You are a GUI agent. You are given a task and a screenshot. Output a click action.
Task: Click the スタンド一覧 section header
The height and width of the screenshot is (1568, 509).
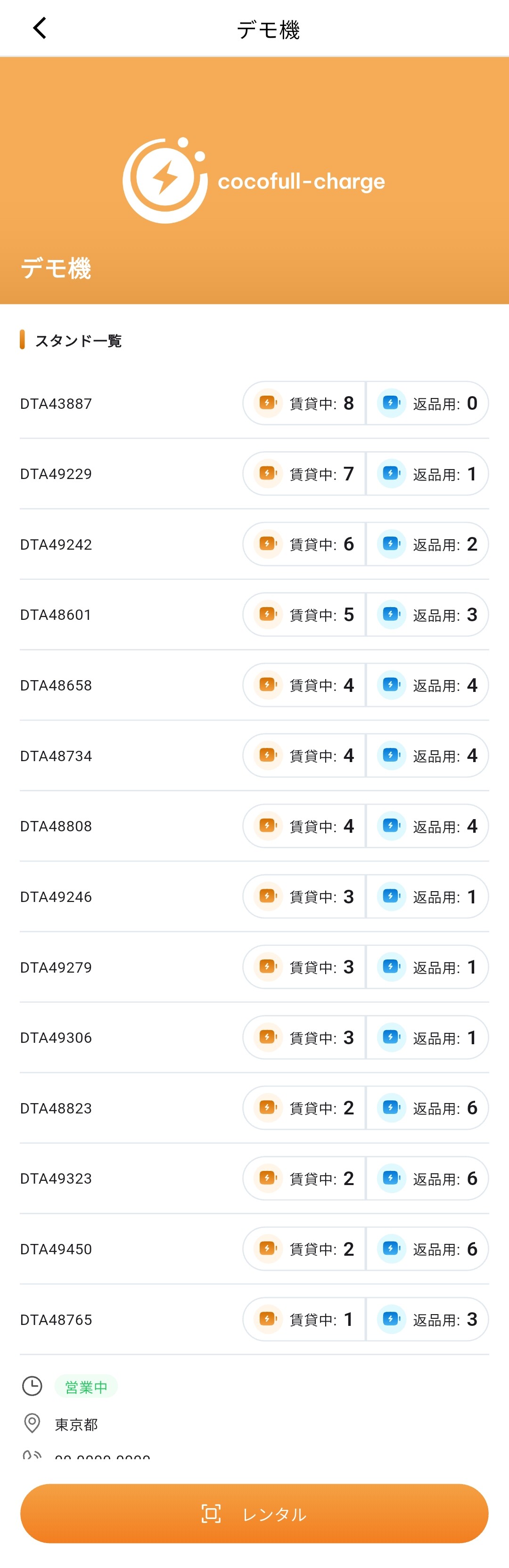pyautogui.click(x=78, y=340)
